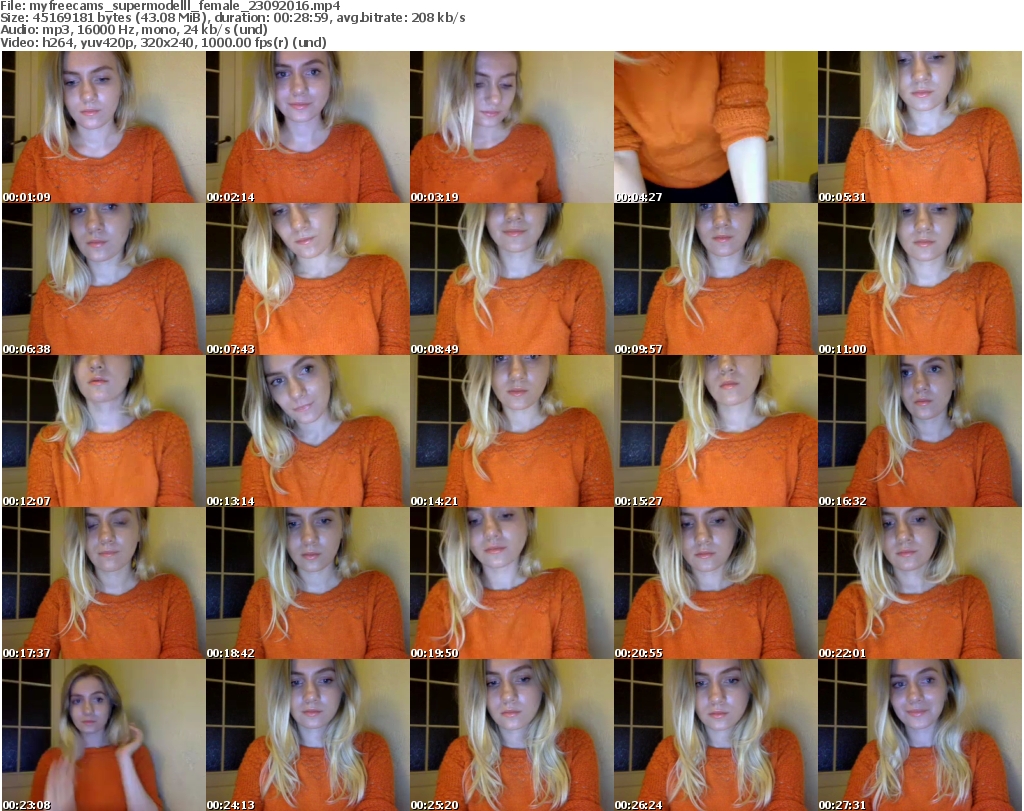This screenshot has width=1024, height=811.
Task: Select the thumbnail stamped 00:03:19
Action: tap(511, 127)
